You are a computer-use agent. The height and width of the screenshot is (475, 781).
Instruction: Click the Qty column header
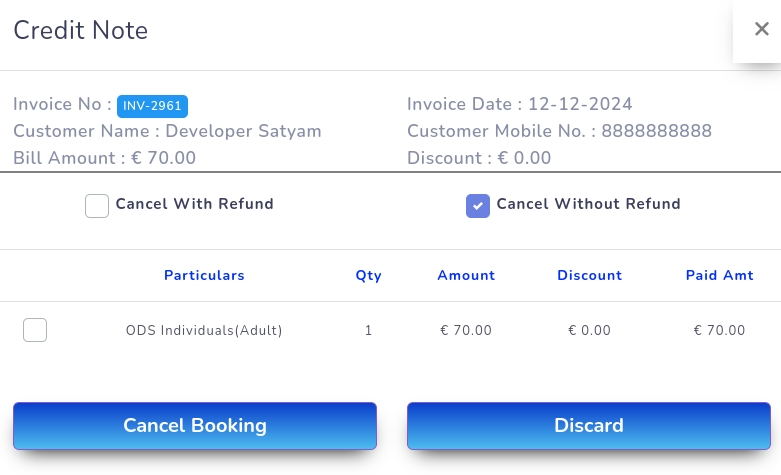(x=368, y=276)
